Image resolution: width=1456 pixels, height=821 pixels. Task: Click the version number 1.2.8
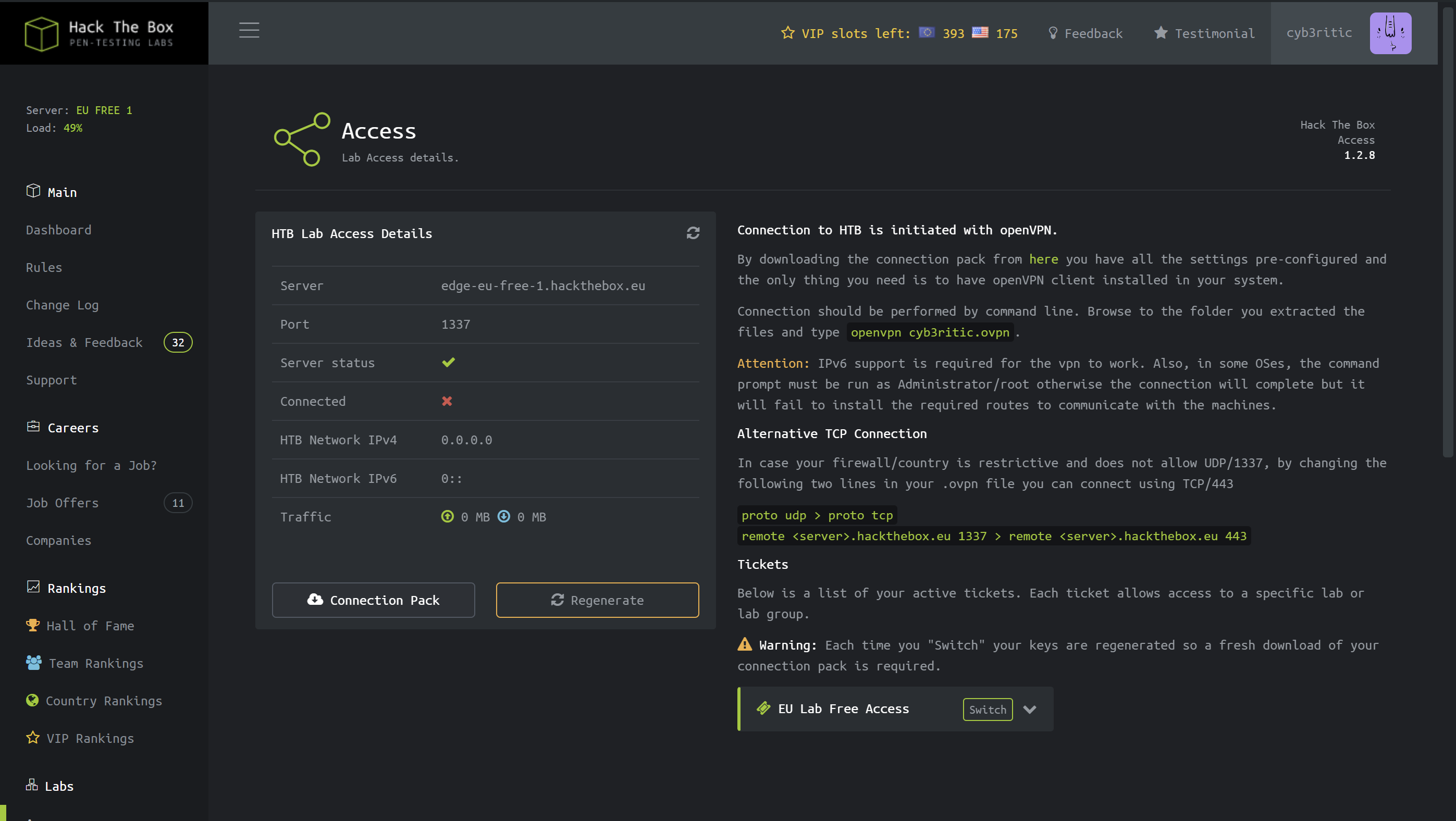pos(1360,155)
